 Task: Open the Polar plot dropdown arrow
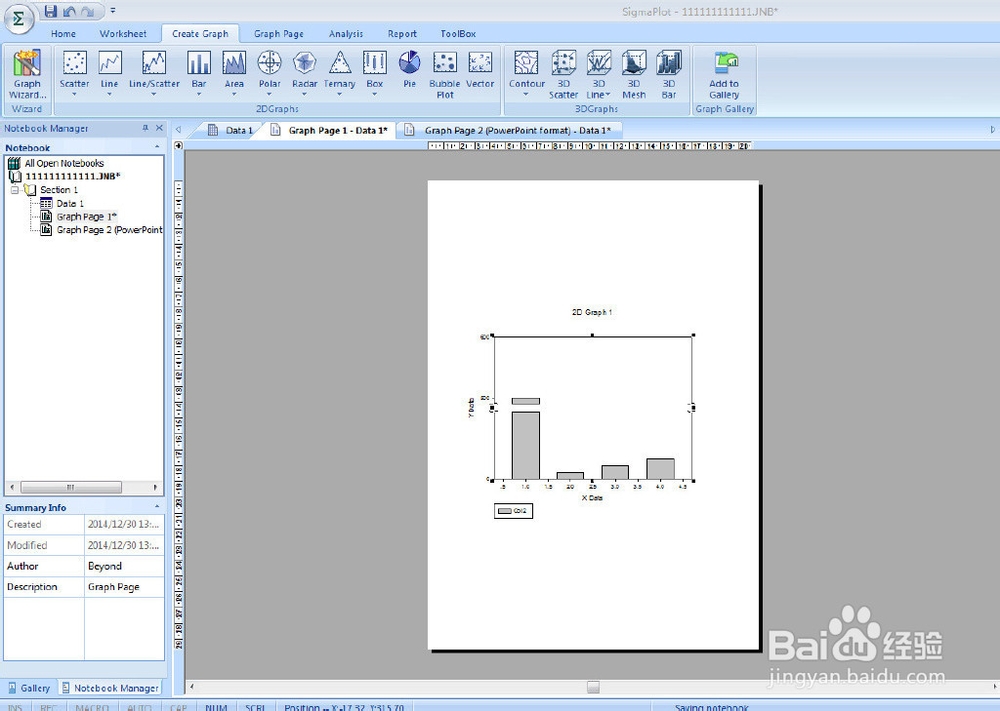click(x=269, y=94)
